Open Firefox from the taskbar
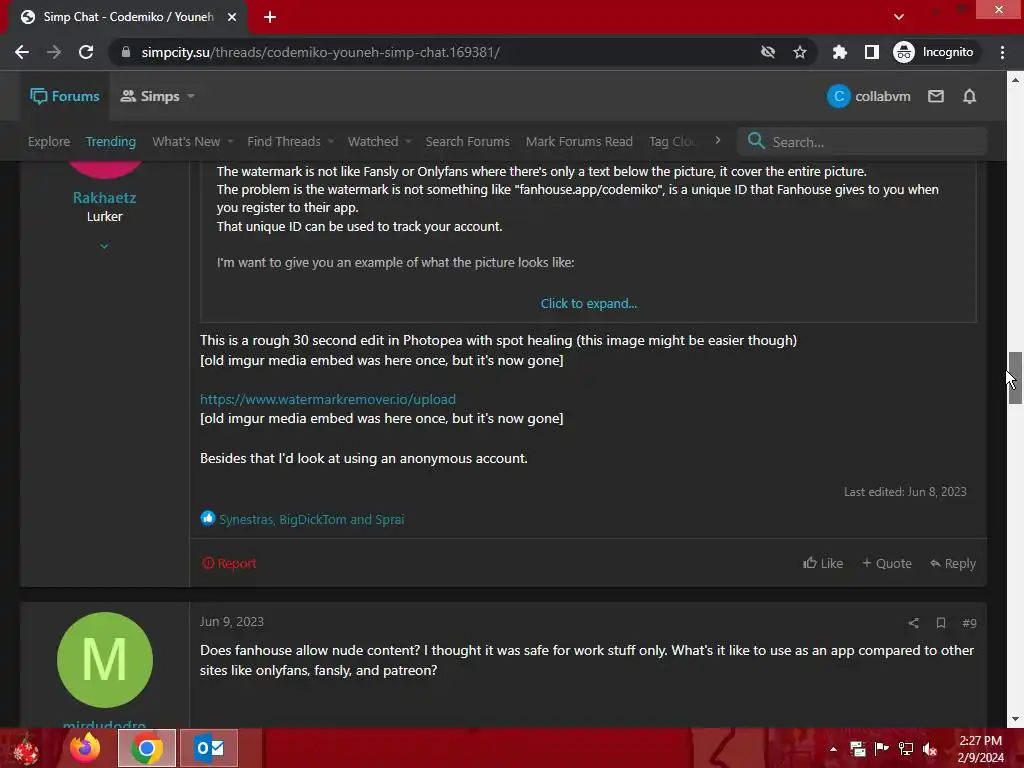The image size is (1024, 768). [86, 748]
